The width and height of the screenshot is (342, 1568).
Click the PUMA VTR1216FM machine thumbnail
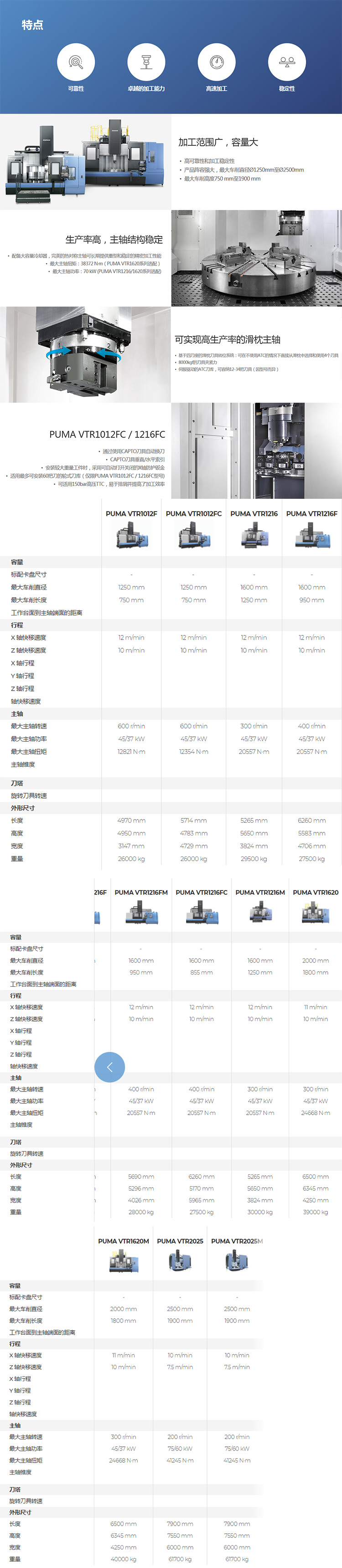pyautogui.click(x=141, y=913)
